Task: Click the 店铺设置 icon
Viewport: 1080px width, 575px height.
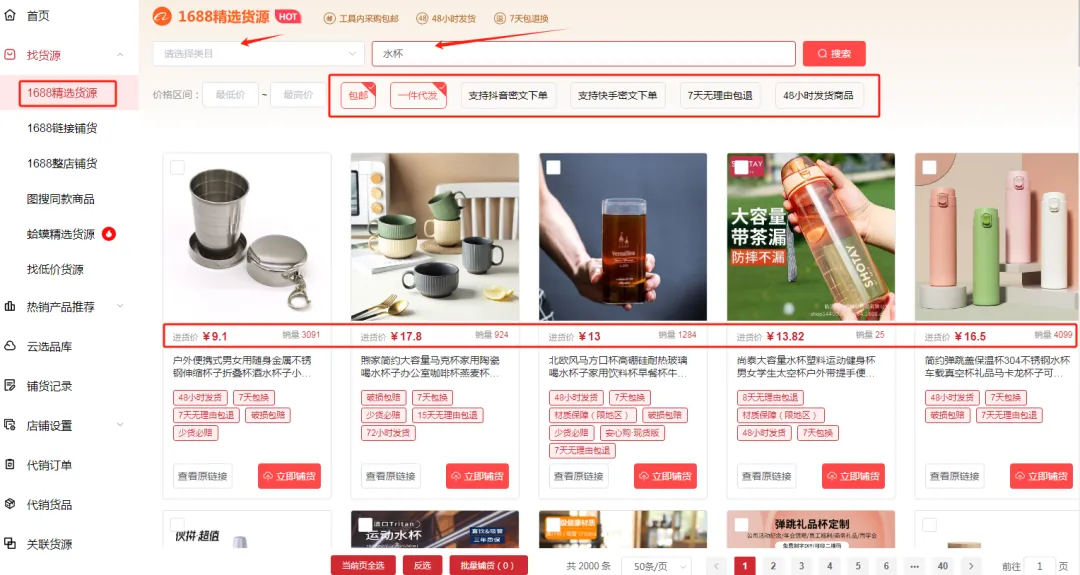Action: point(10,425)
